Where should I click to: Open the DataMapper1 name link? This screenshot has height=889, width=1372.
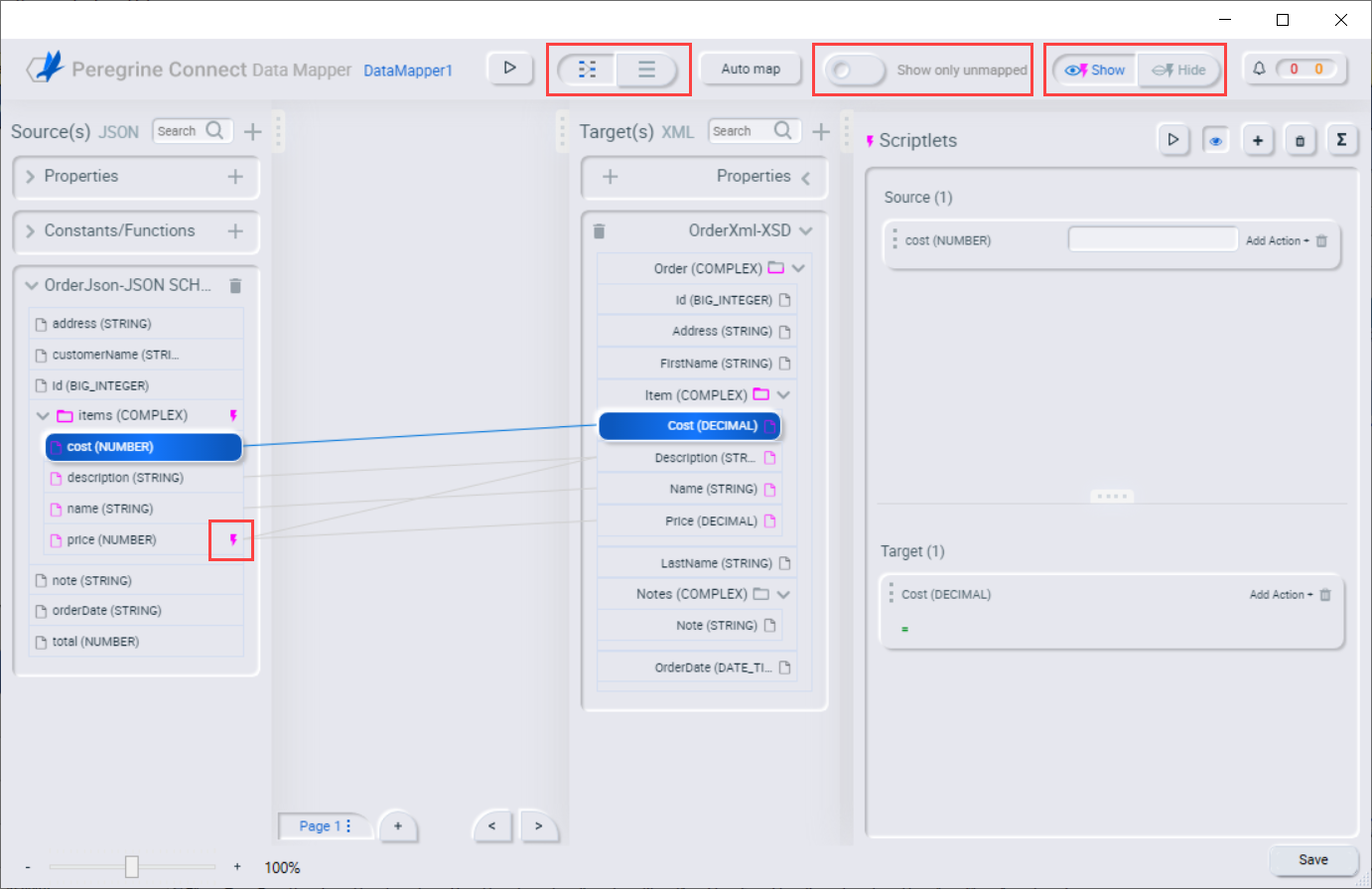pos(408,71)
